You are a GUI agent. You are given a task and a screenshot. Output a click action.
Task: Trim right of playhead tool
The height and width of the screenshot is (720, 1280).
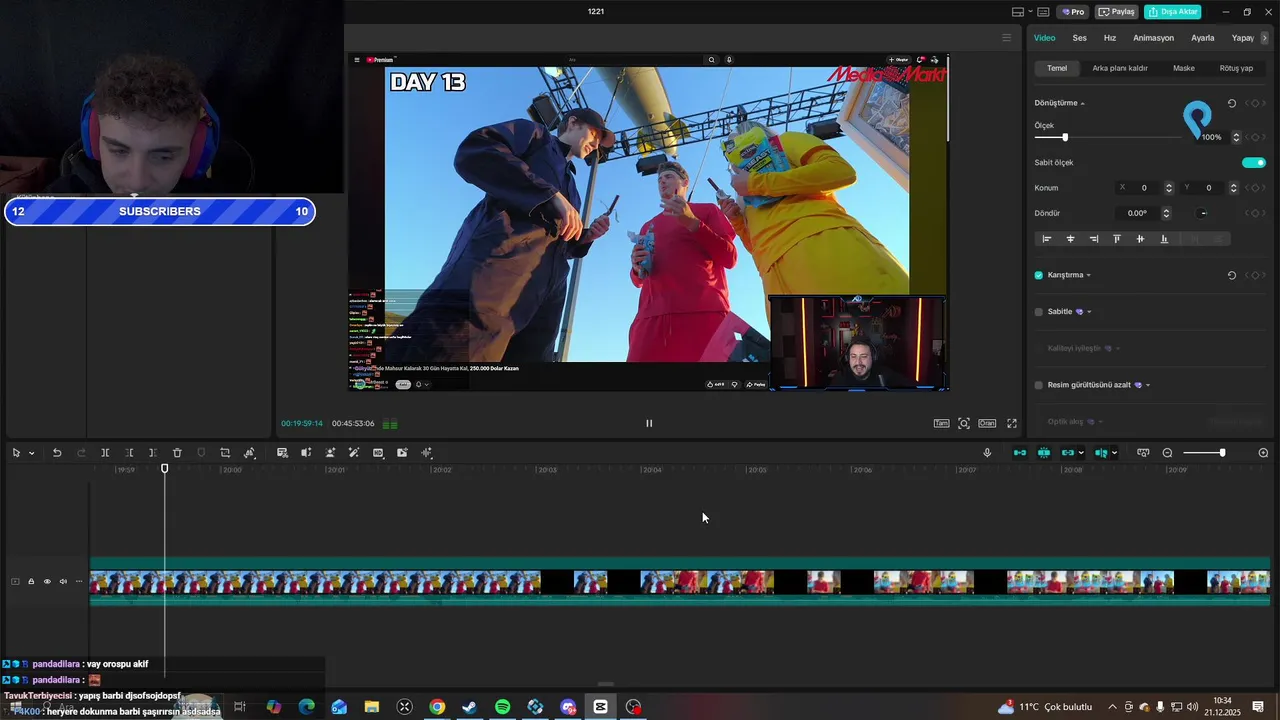(x=153, y=453)
